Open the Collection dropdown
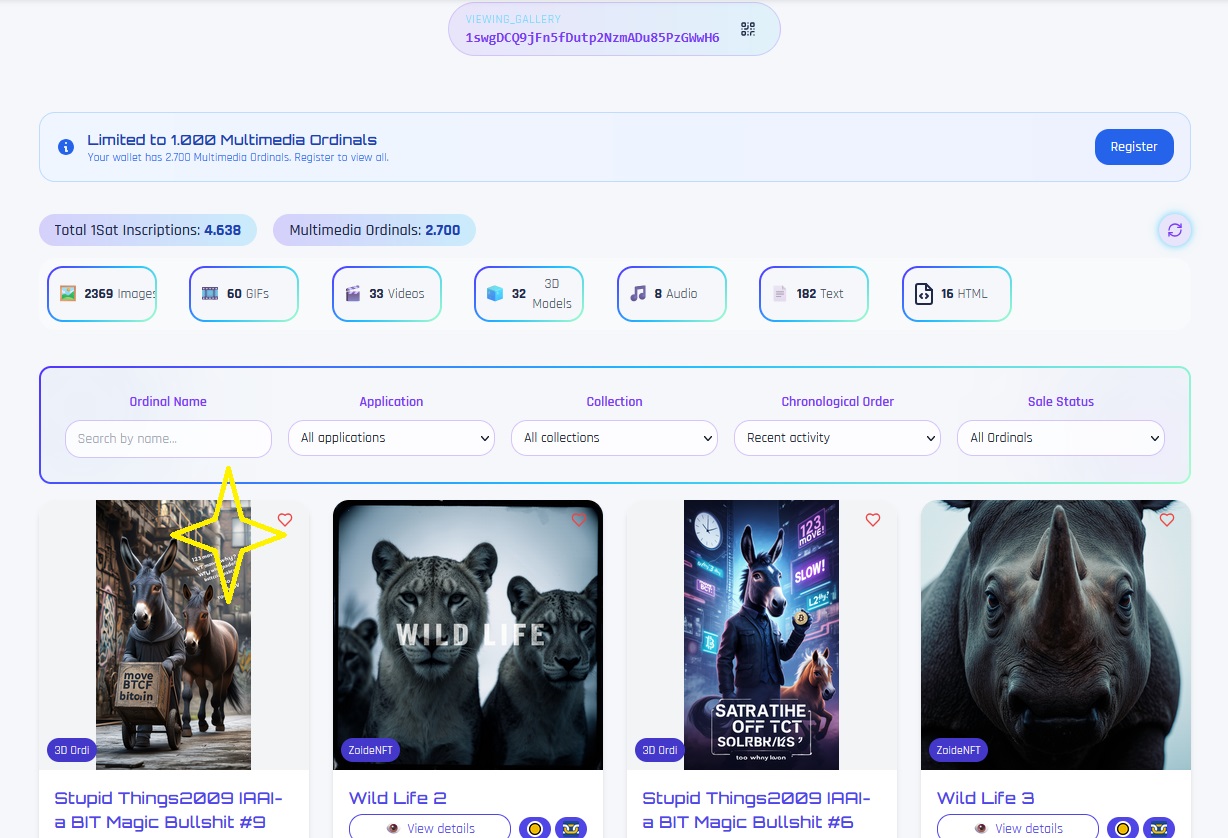Image resolution: width=1228 pixels, height=838 pixels. (614, 438)
